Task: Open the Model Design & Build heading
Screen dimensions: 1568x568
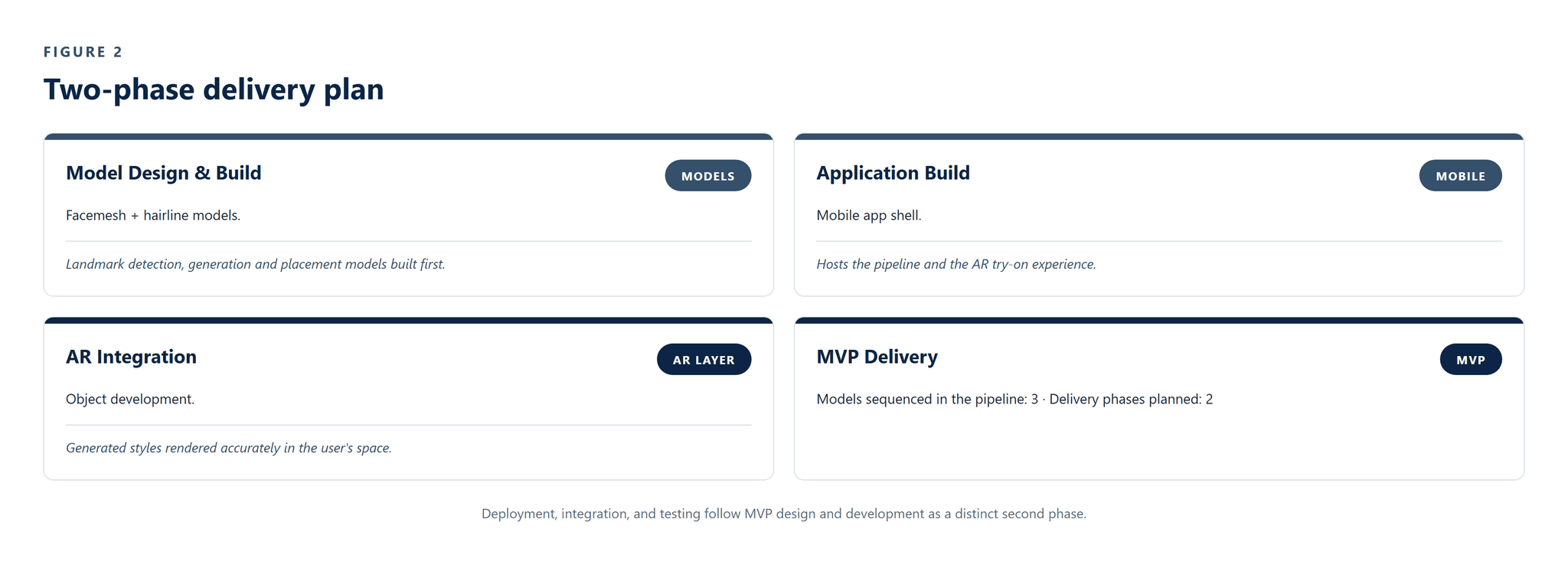Action: click(x=163, y=173)
